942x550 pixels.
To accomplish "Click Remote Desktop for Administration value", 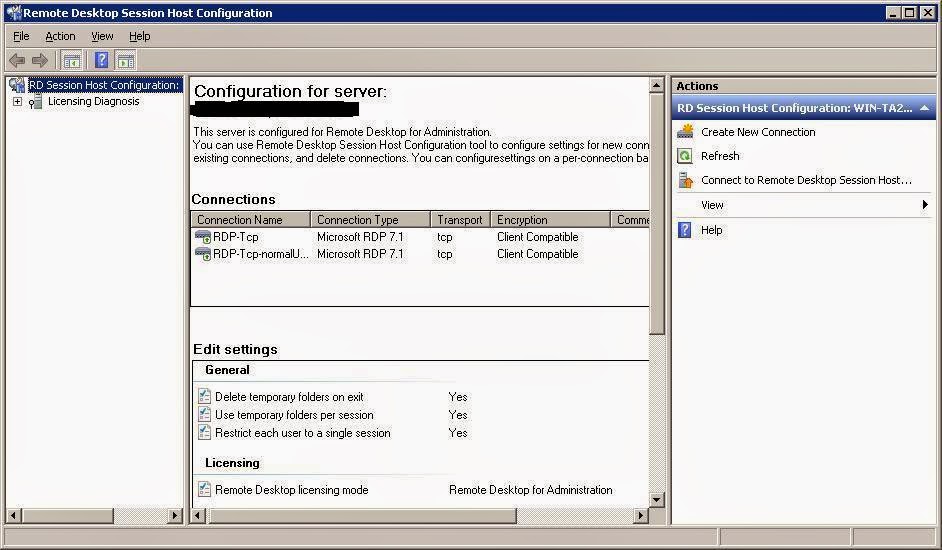I will 530,490.
